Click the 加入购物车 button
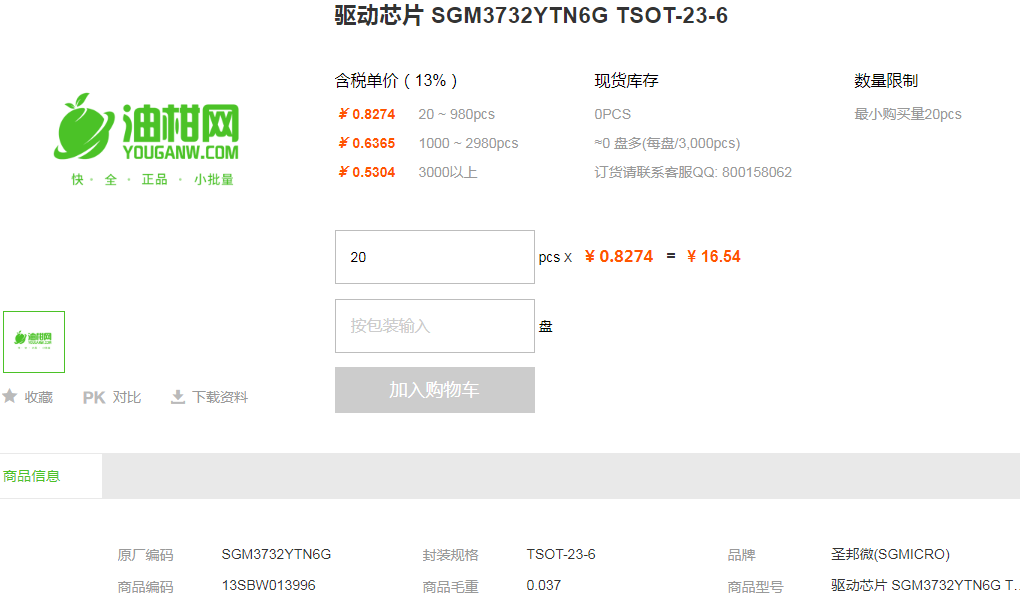Image resolution: width=1020 pixels, height=599 pixels. [x=435, y=390]
